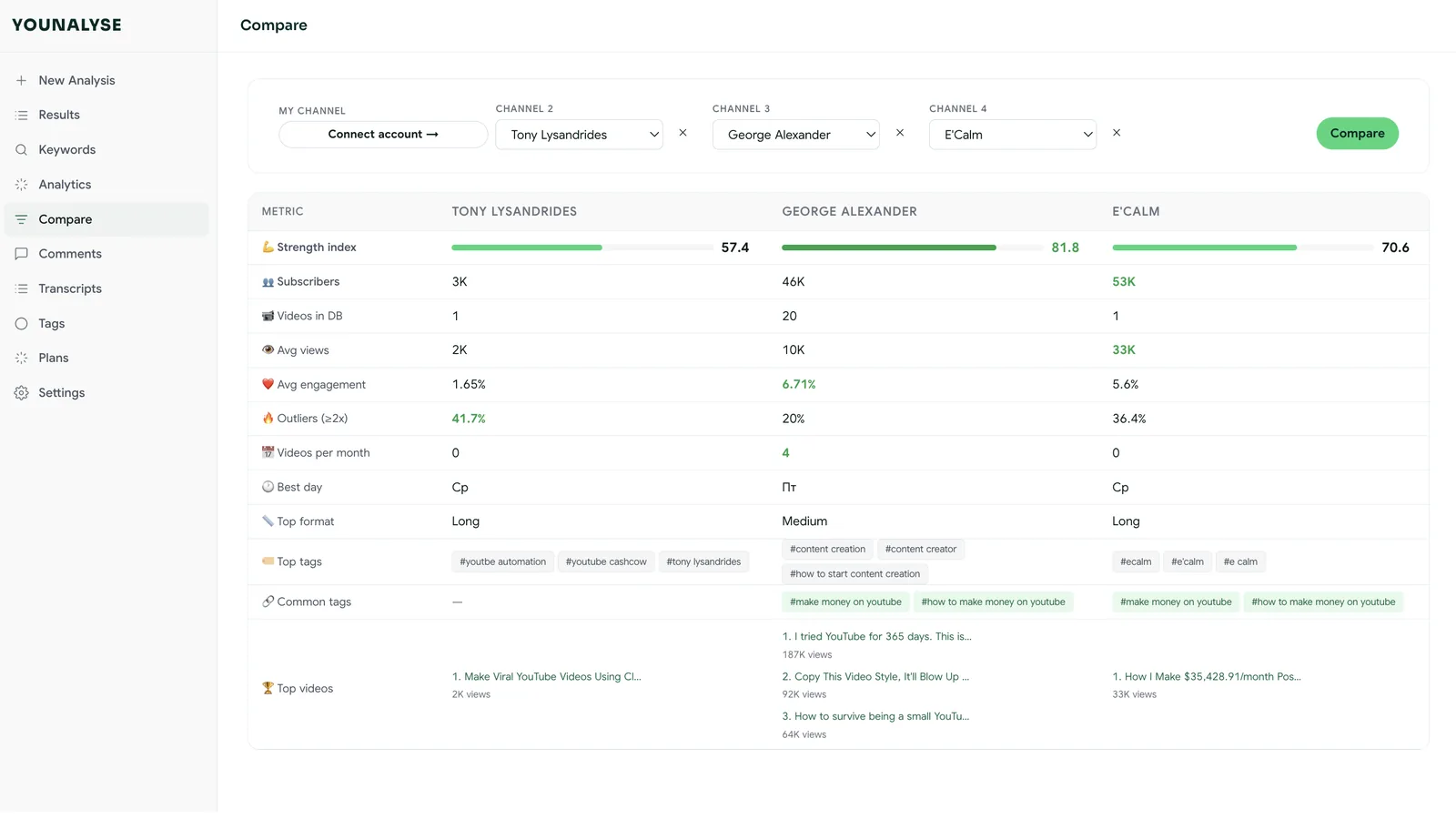The image size is (1456, 819).
Task: Click the Analytics sparkle icon
Action: tap(21, 184)
